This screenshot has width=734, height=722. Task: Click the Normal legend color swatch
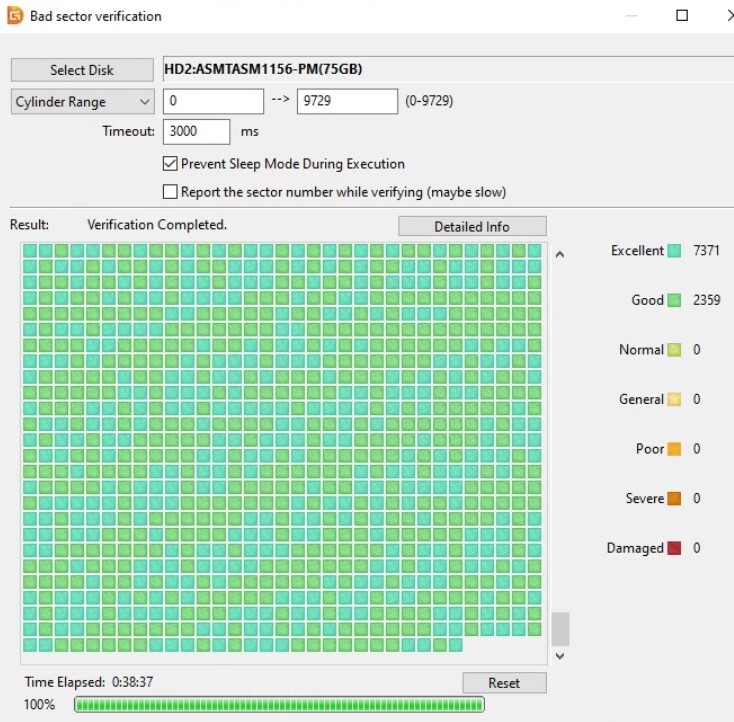[674, 350]
